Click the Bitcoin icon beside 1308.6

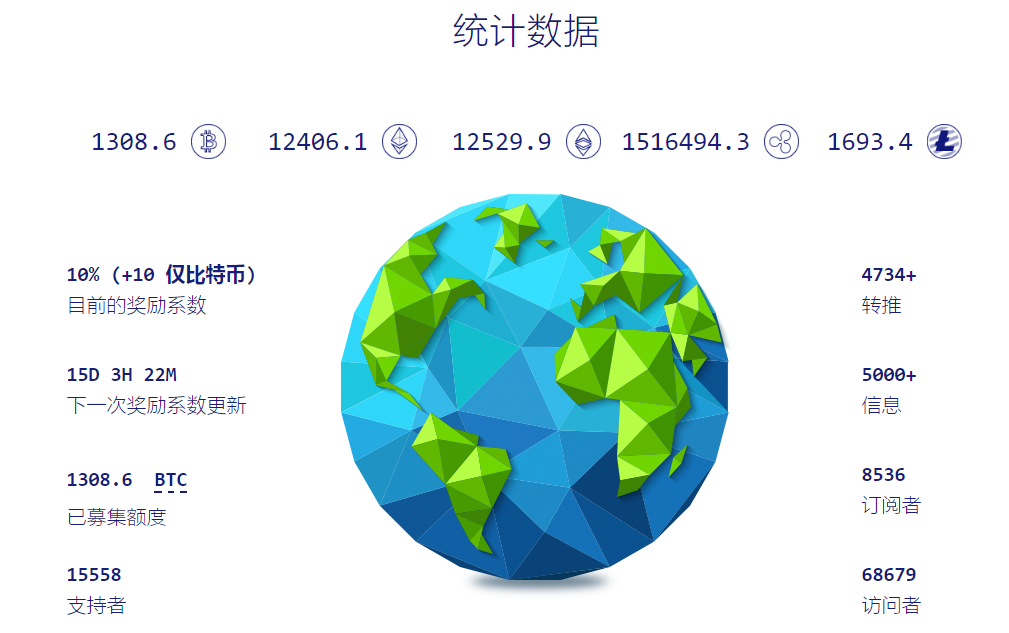click(208, 142)
